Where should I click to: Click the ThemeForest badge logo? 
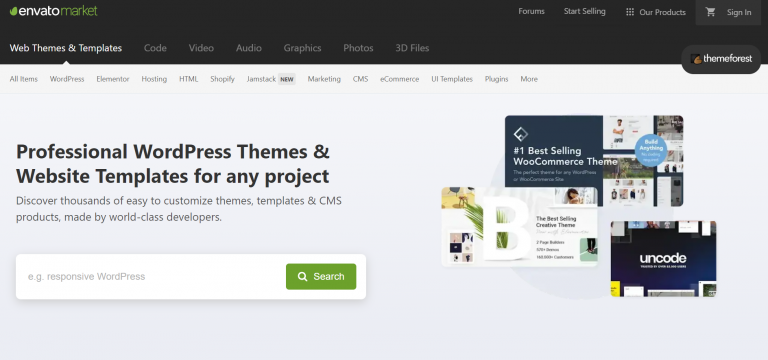pos(721,59)
